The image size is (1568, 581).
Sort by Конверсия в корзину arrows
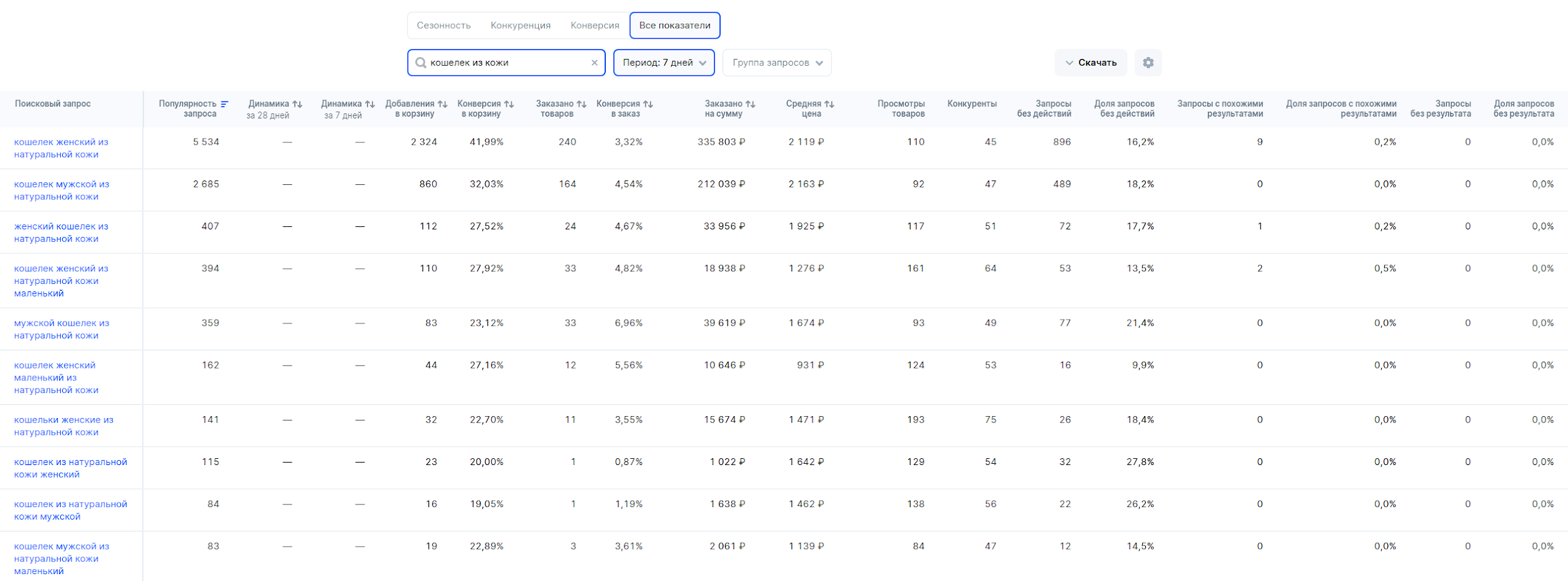click(x=509, y=104)
